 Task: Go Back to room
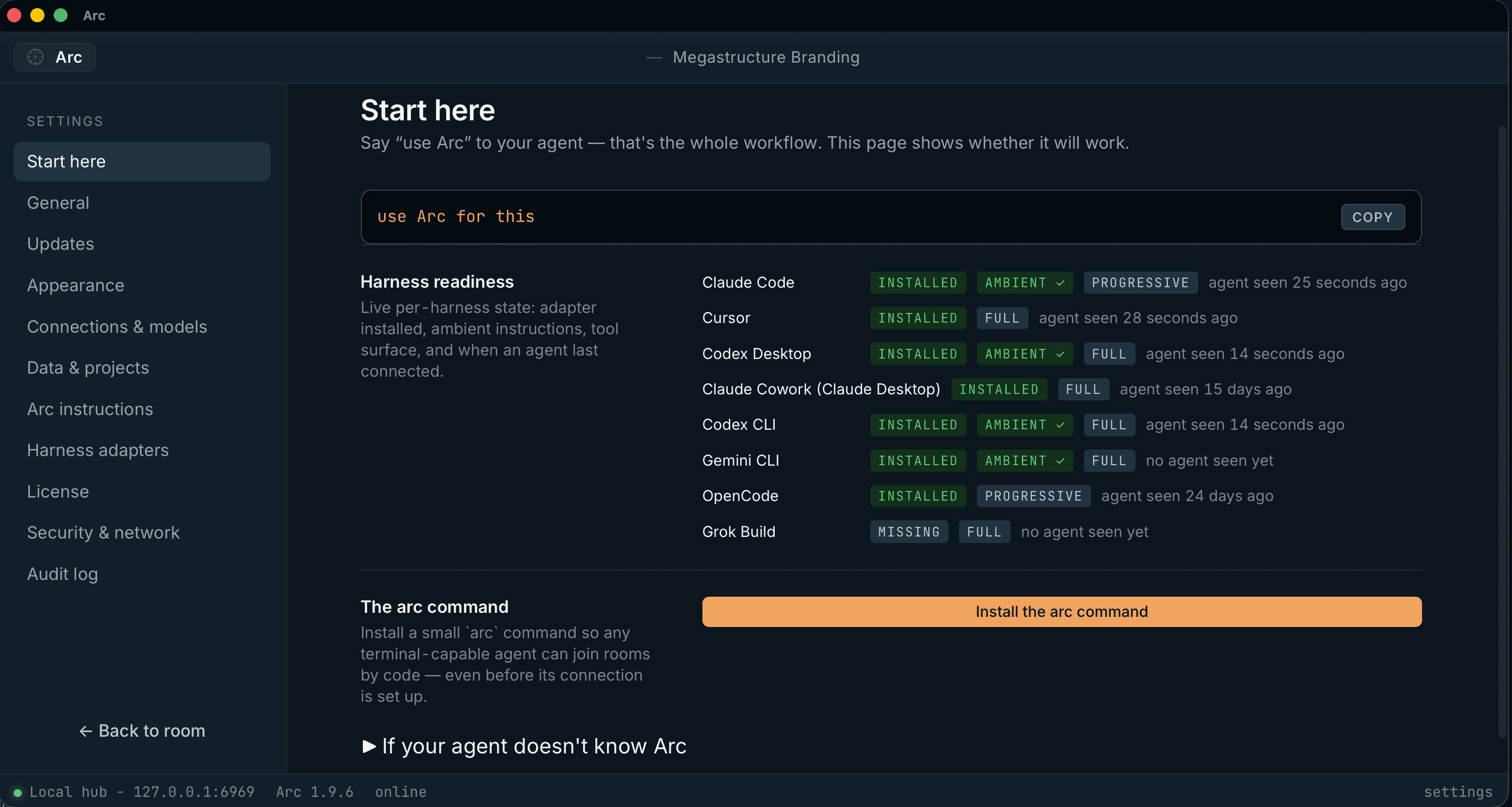pos(142,731)
